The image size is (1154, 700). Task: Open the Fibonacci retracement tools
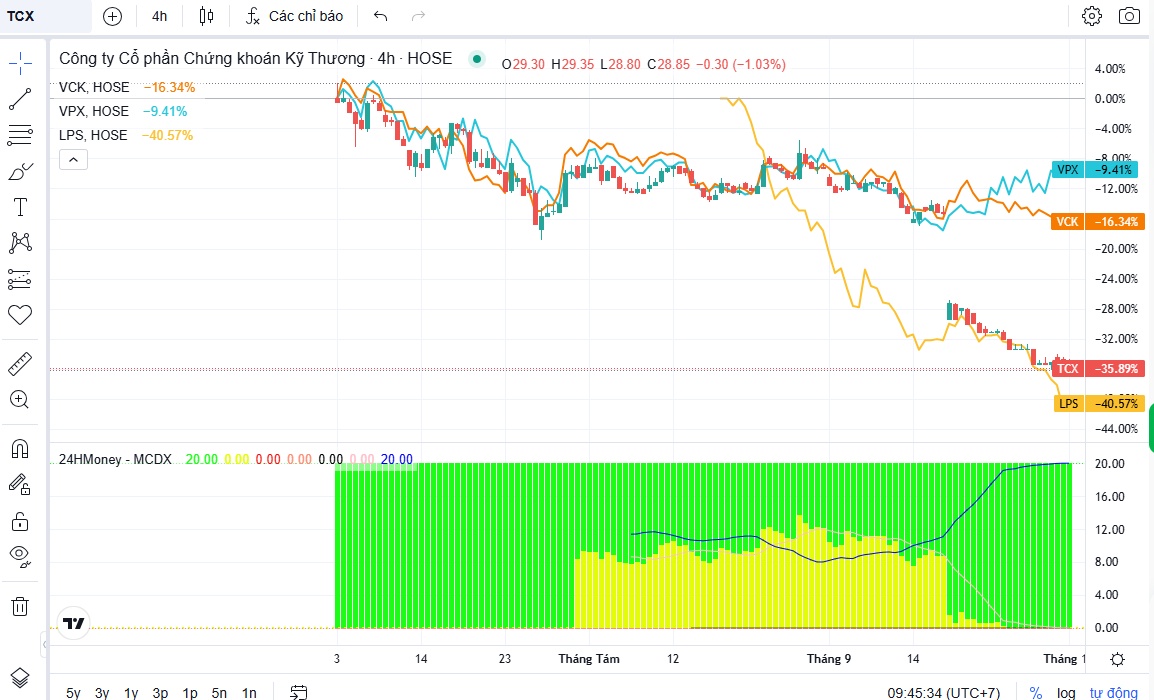click(x=20, y=135)
